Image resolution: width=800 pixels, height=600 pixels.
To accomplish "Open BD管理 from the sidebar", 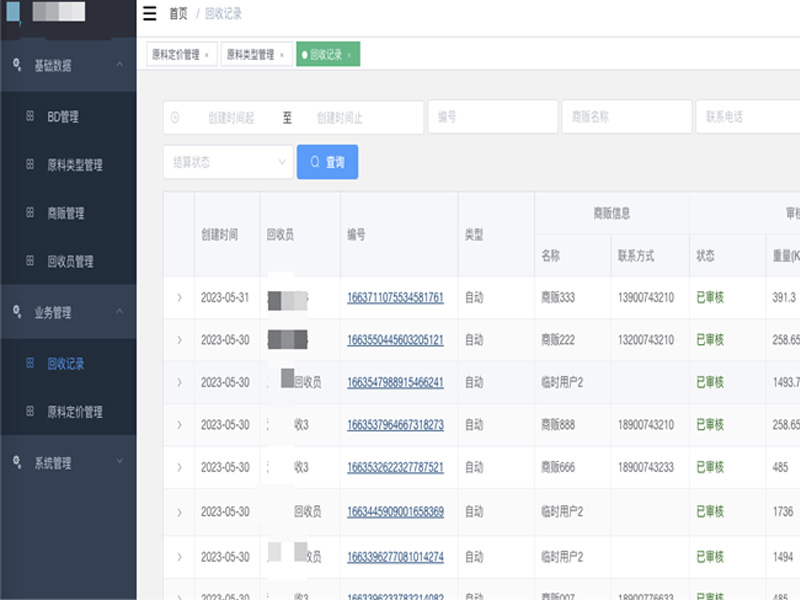I will 62,117.
